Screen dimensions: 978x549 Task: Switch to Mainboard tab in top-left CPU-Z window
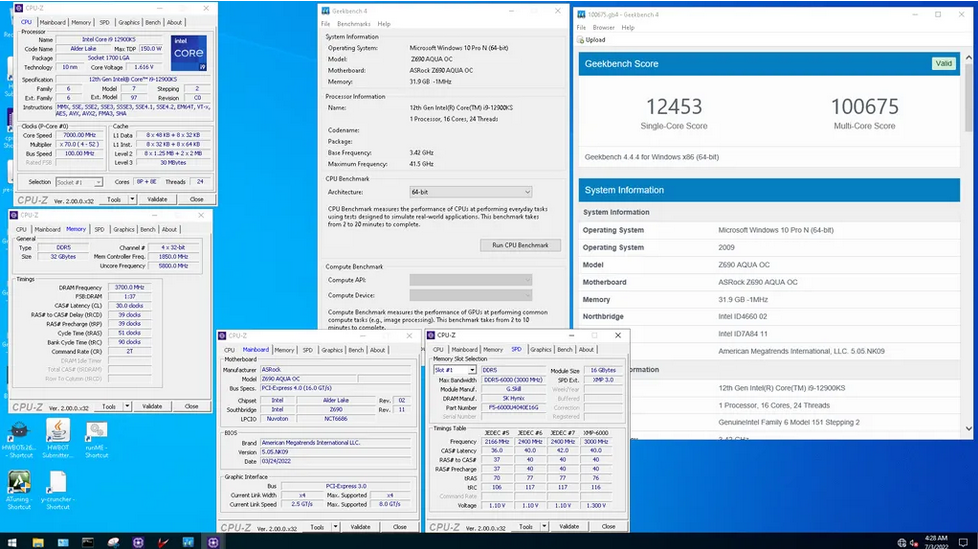(x=52, y=22)
